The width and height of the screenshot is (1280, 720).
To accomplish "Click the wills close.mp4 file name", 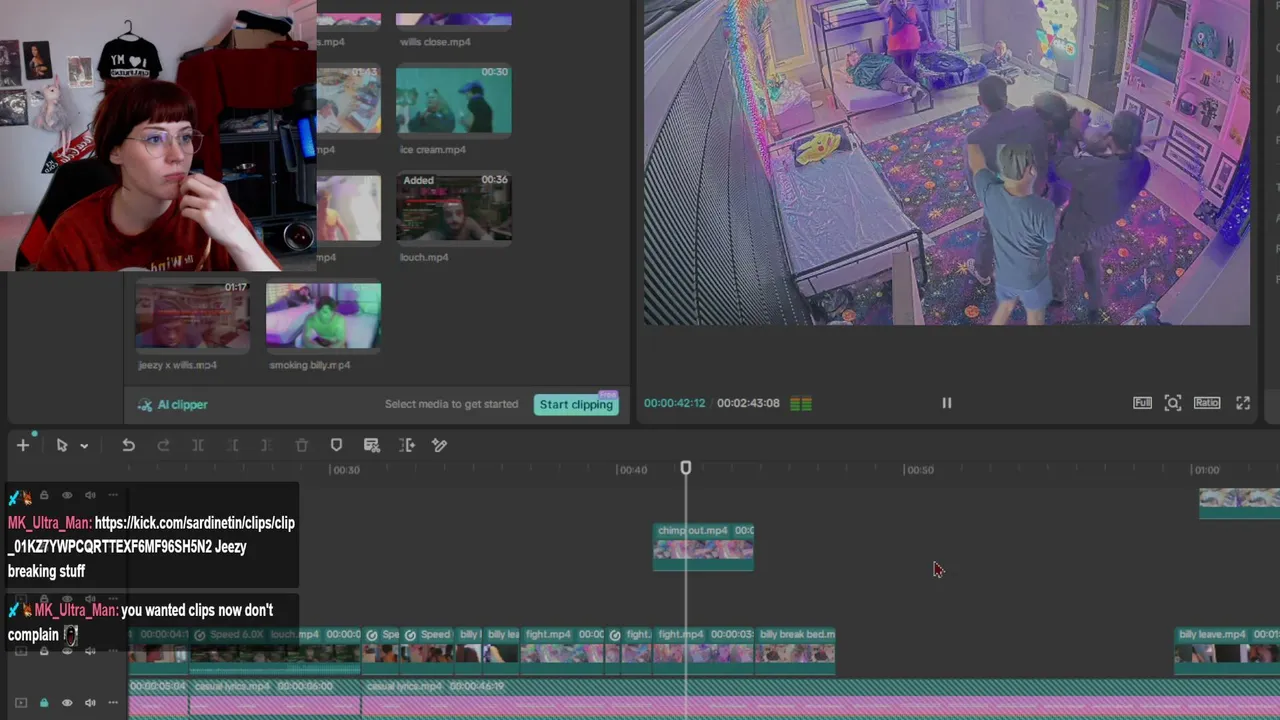I will (435, 42).
